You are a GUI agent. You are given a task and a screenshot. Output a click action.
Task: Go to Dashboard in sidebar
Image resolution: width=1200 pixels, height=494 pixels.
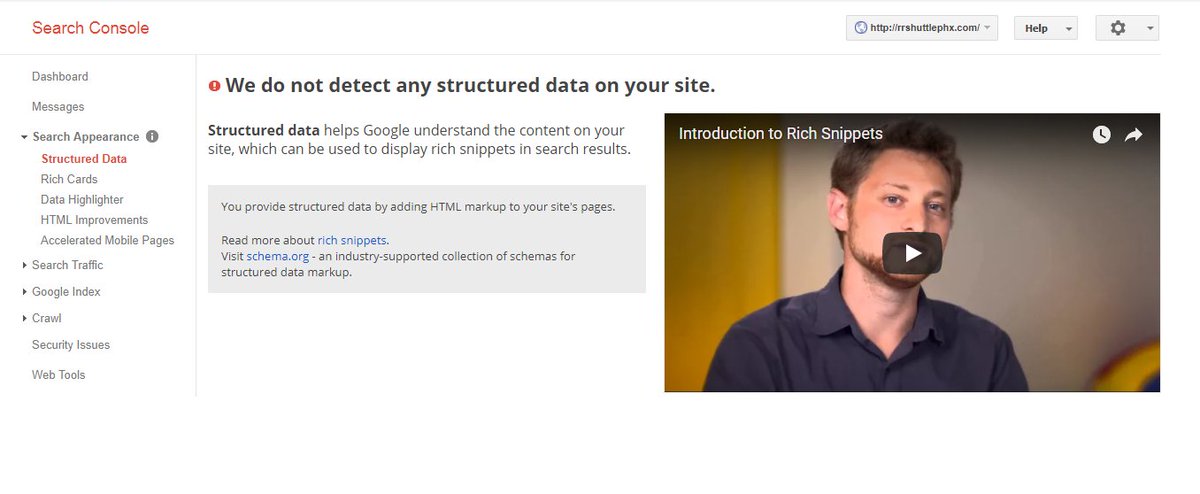tap(60, 77)
